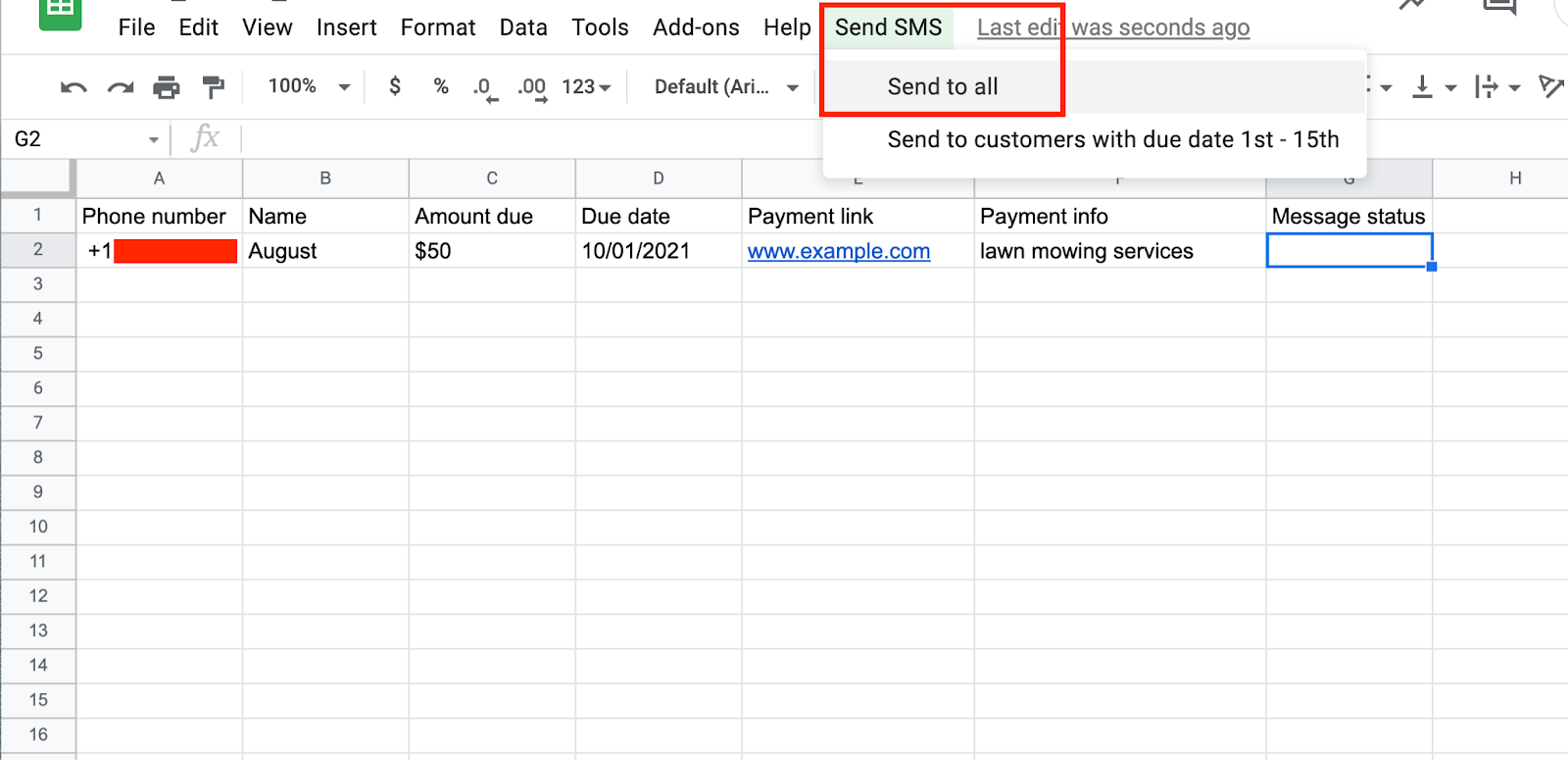
Task: Open the 100% zoom dropdown
Action: click(x=309, y=86)
